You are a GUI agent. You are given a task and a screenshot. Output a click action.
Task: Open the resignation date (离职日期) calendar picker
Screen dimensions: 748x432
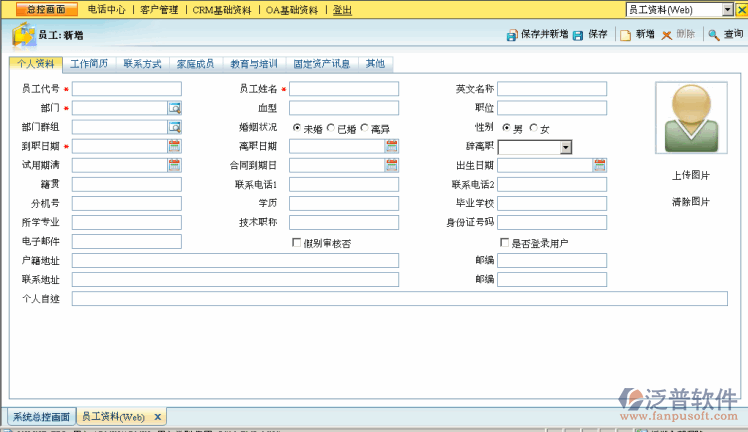click(x=392, y=146)
